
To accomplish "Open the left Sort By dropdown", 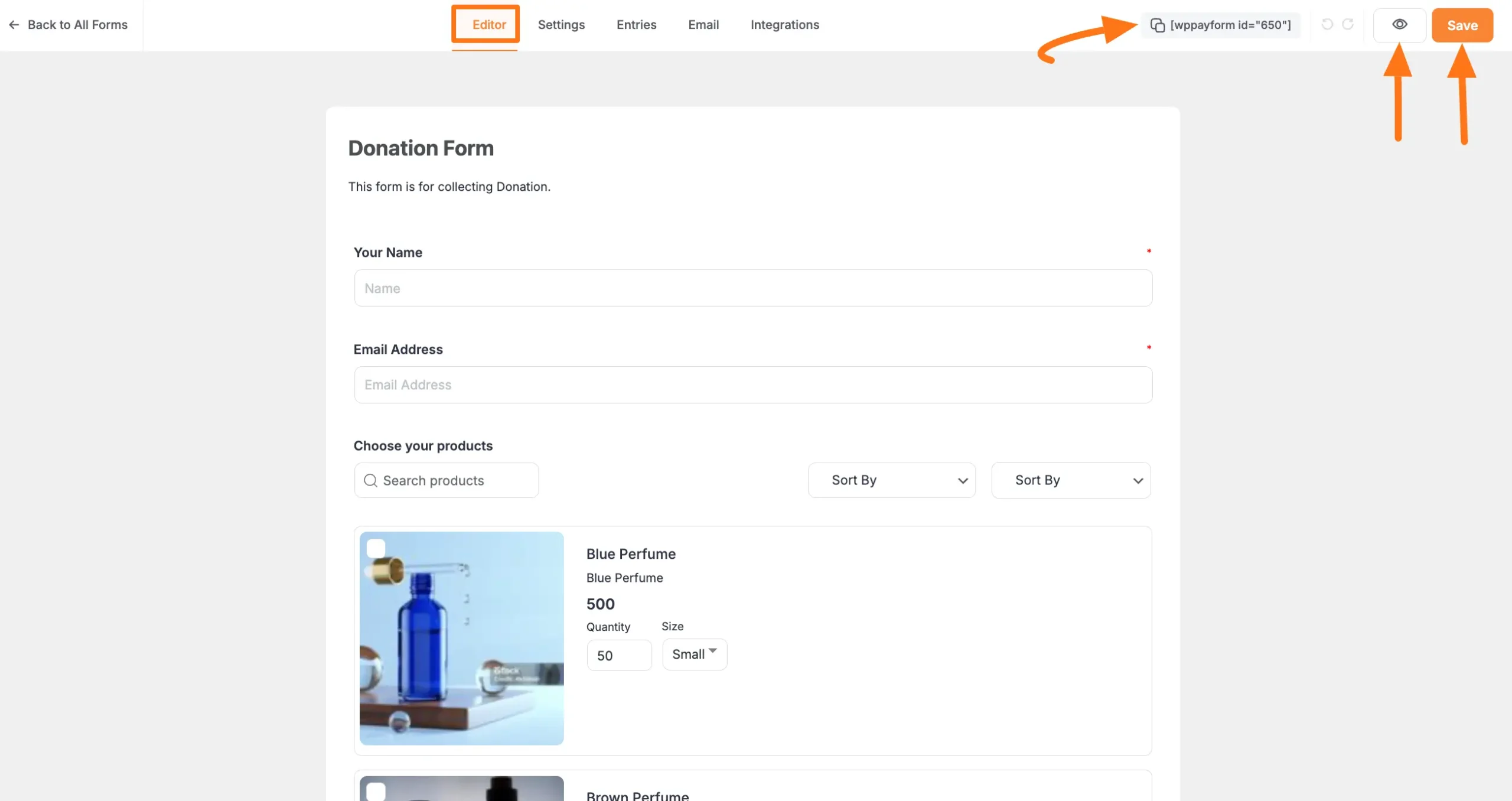I will click(x=891, y=480).
